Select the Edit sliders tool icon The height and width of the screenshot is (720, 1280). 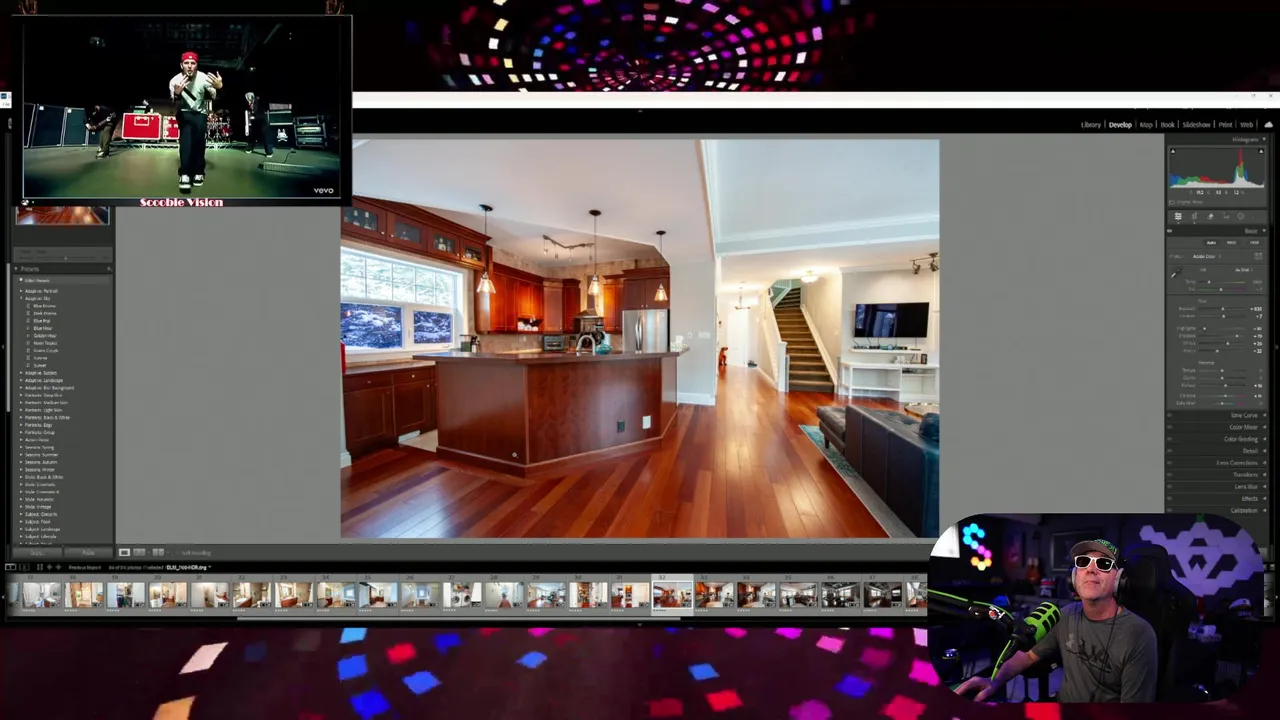(1178, 216)
